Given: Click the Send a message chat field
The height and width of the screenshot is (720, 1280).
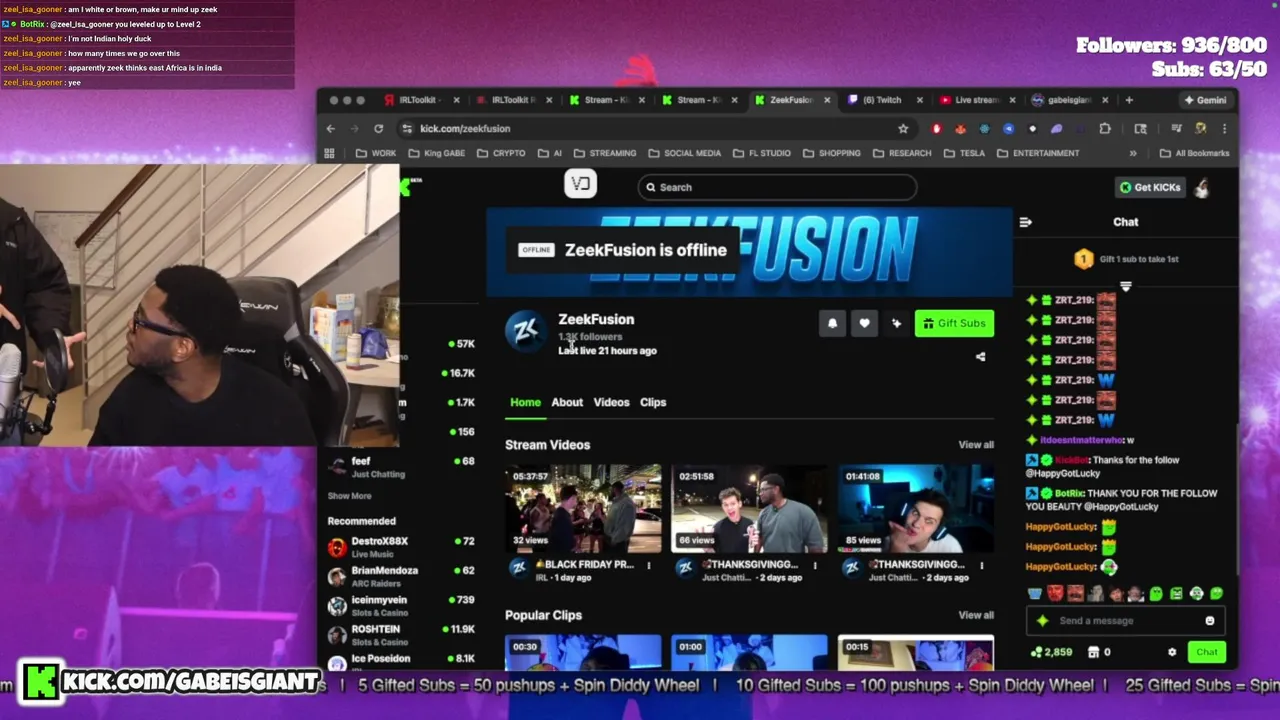Looking at the screenshot, I should [x=1125, y=621].
